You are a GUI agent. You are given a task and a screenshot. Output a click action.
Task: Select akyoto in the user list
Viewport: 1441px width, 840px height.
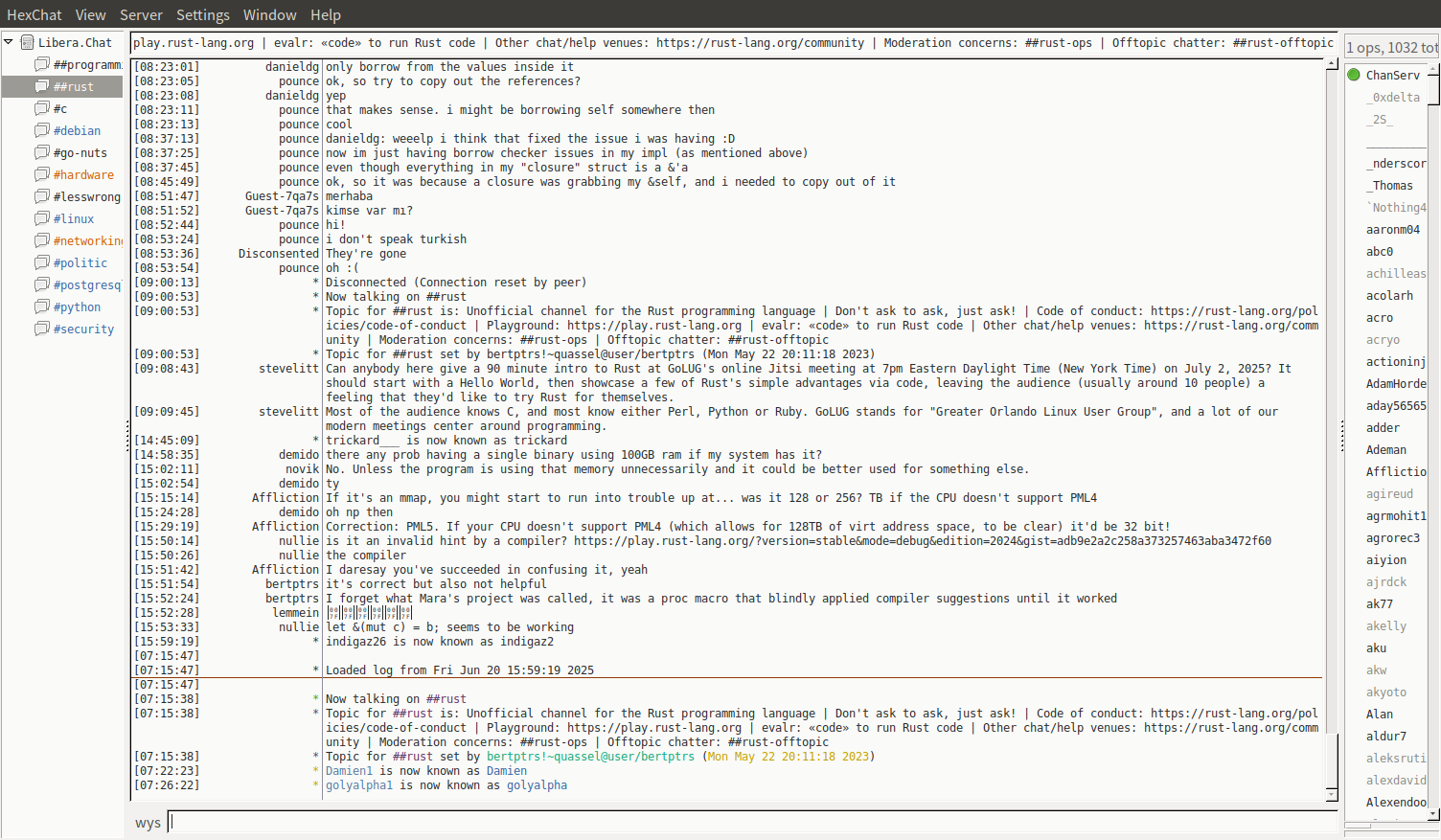point(1386,692)
